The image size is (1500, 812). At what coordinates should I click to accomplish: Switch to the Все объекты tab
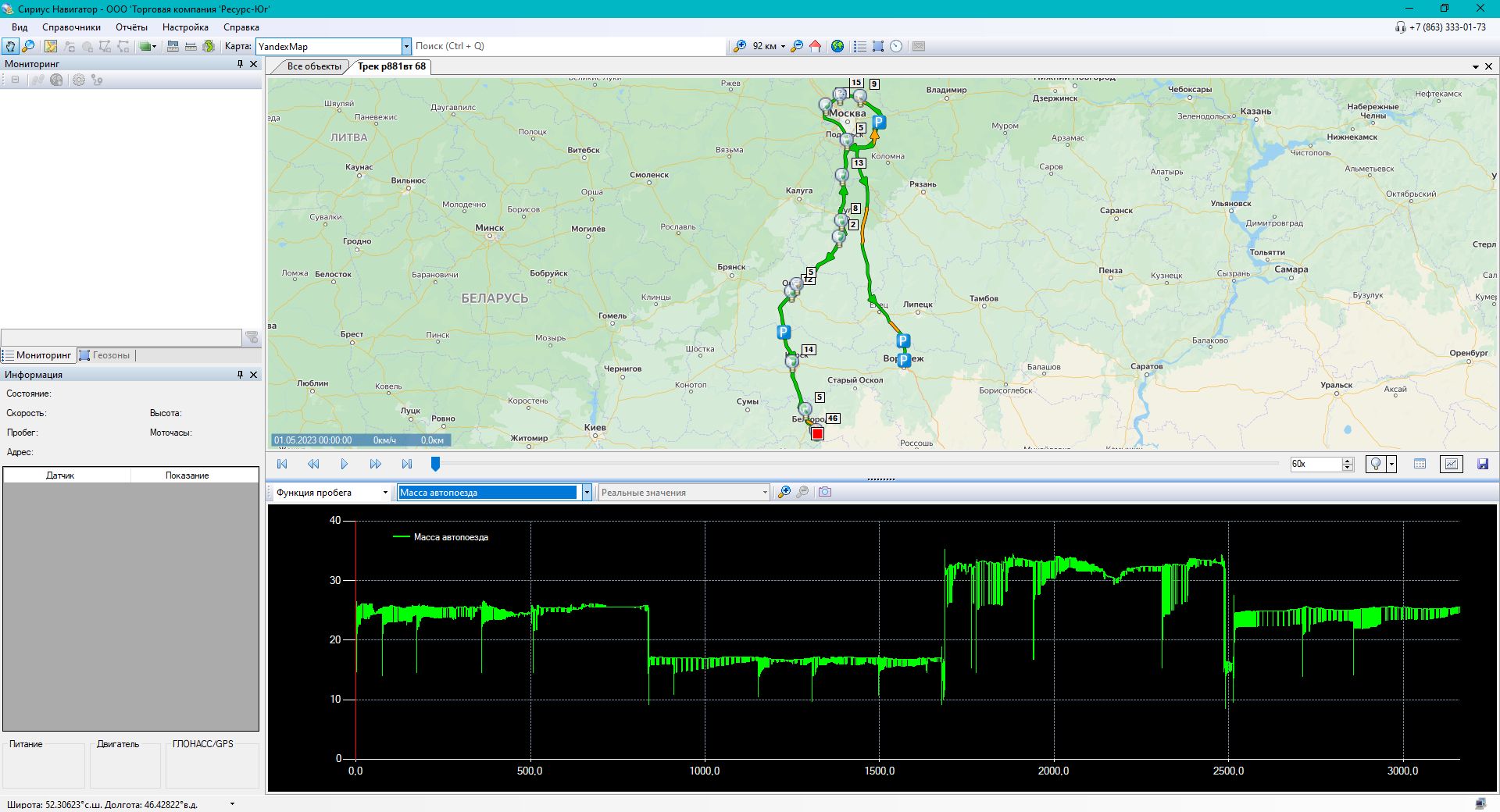pyautogui.click(x=313, y=66)
